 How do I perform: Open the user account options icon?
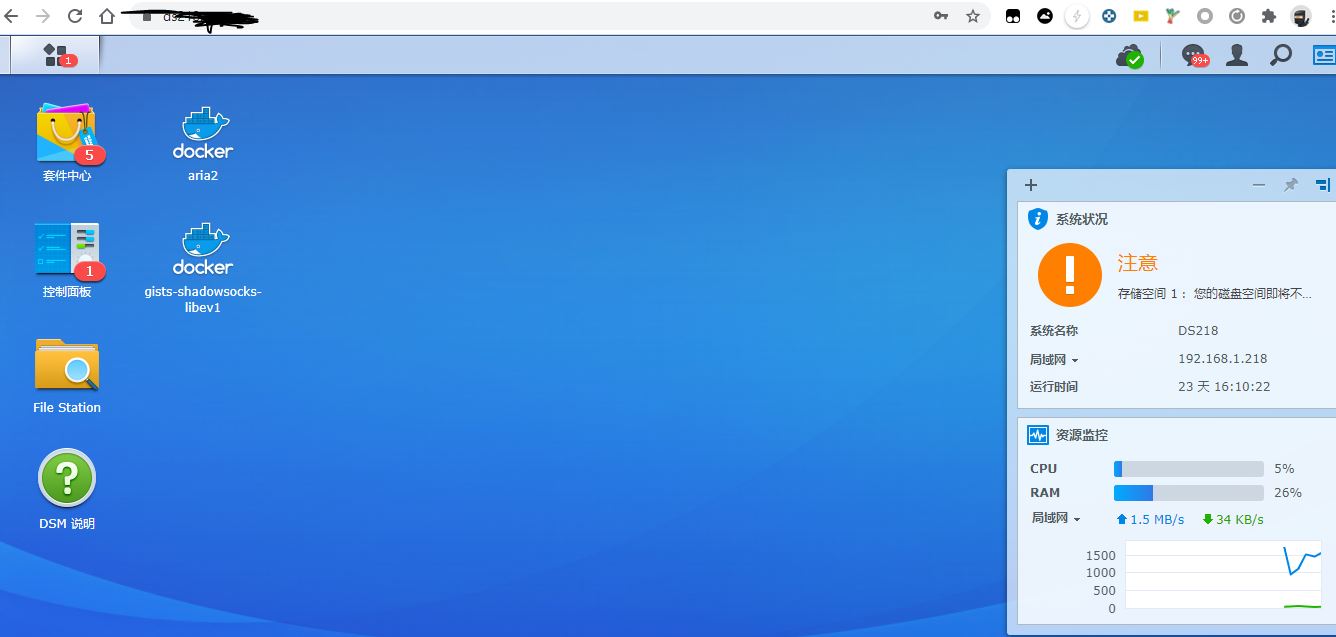1237,55
